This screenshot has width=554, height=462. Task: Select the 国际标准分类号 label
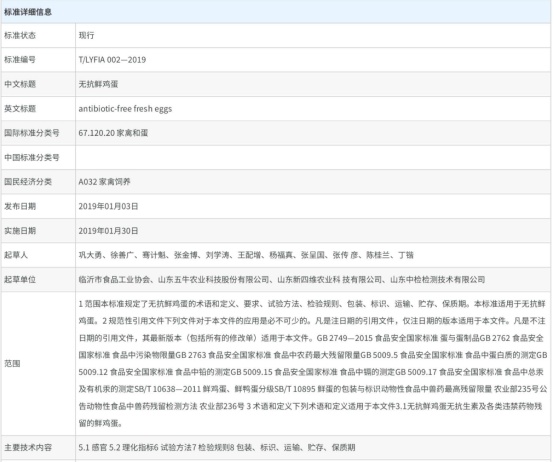pos(31,133)
